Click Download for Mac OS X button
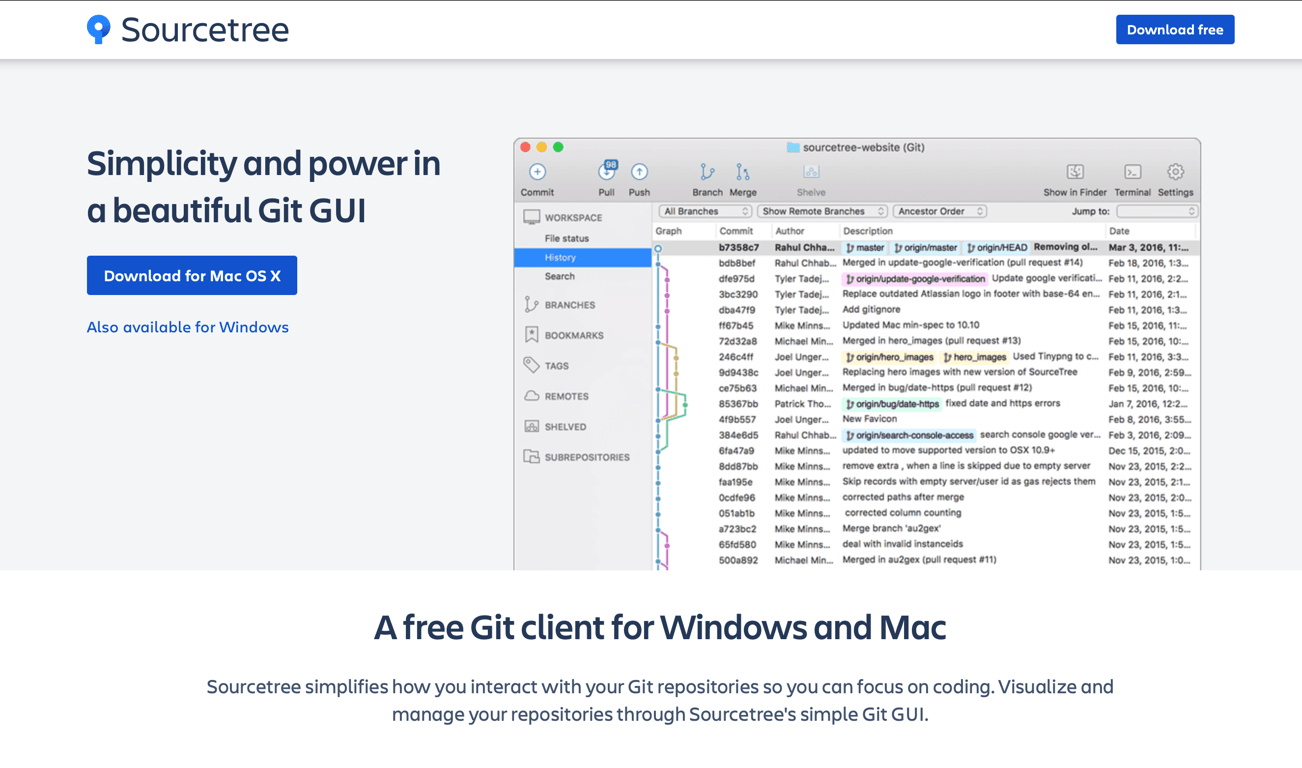This screenshot has height=768, width=1302. (192, 275)
